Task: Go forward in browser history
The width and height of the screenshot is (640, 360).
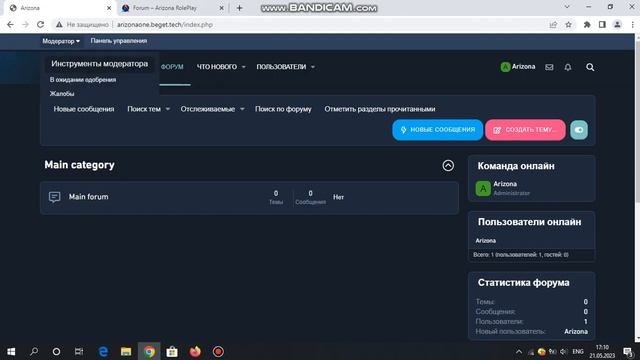Action: [25, 24]
